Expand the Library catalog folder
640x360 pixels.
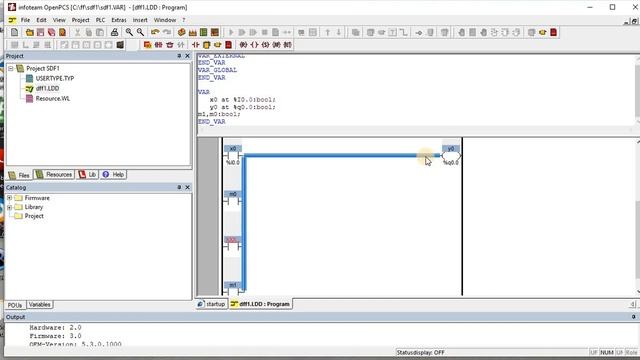[x=9, y=207]
